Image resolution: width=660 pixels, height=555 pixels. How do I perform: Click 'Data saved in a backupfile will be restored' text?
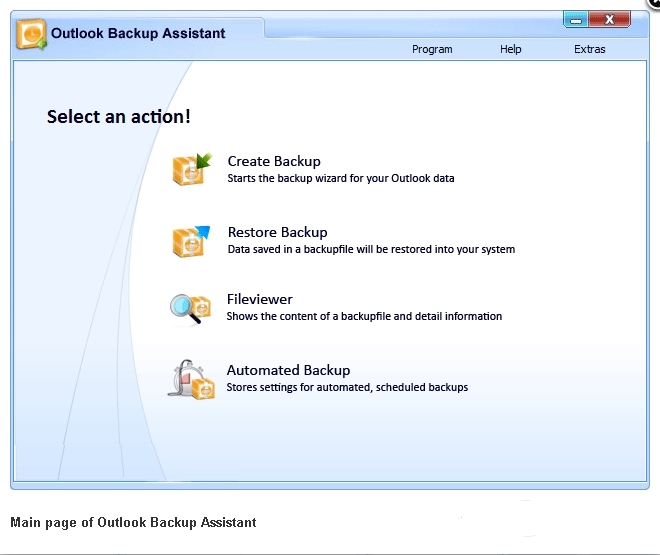click(371, 250)
